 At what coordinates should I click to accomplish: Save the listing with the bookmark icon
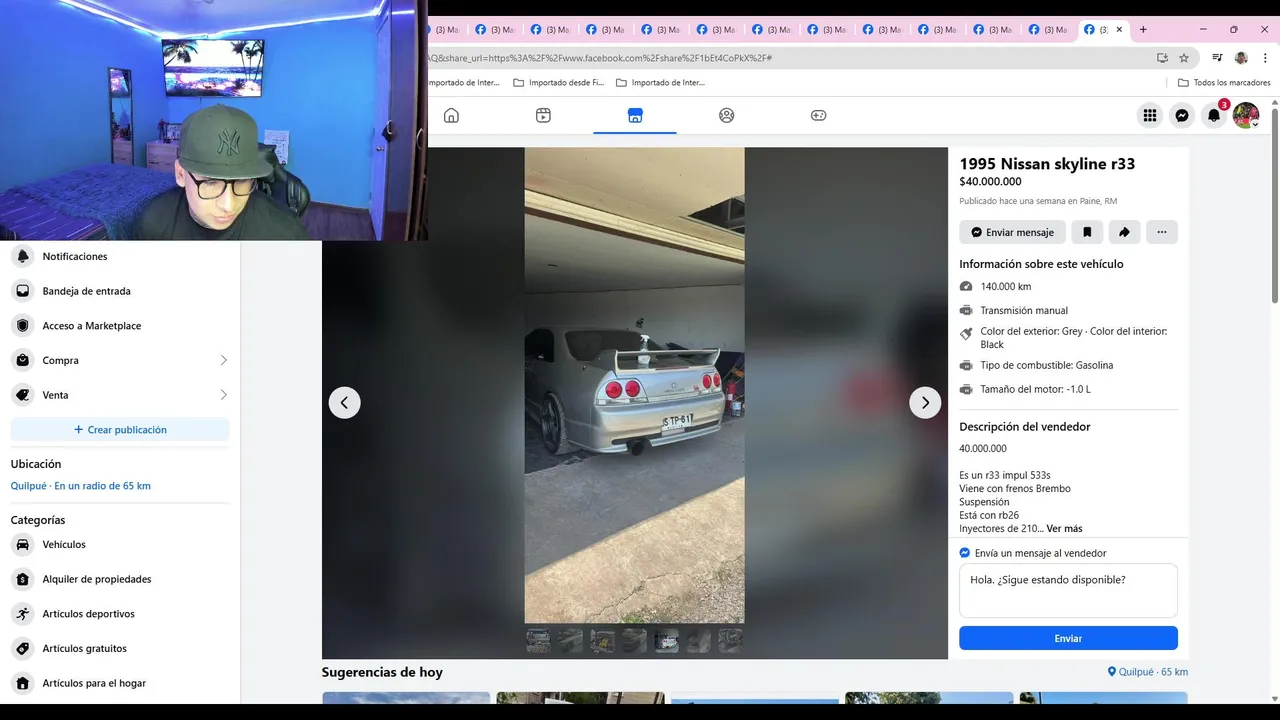tap(1087, 232)
